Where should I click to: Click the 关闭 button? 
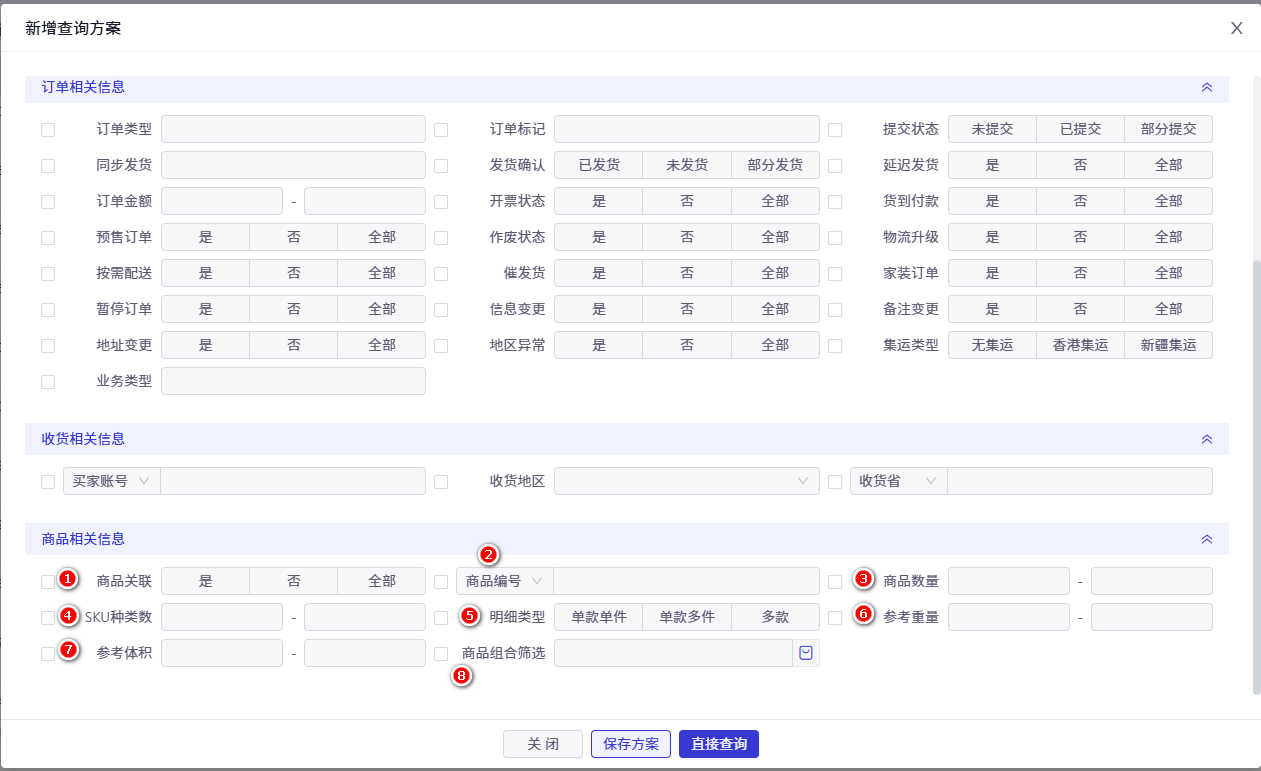pos(543,744)
